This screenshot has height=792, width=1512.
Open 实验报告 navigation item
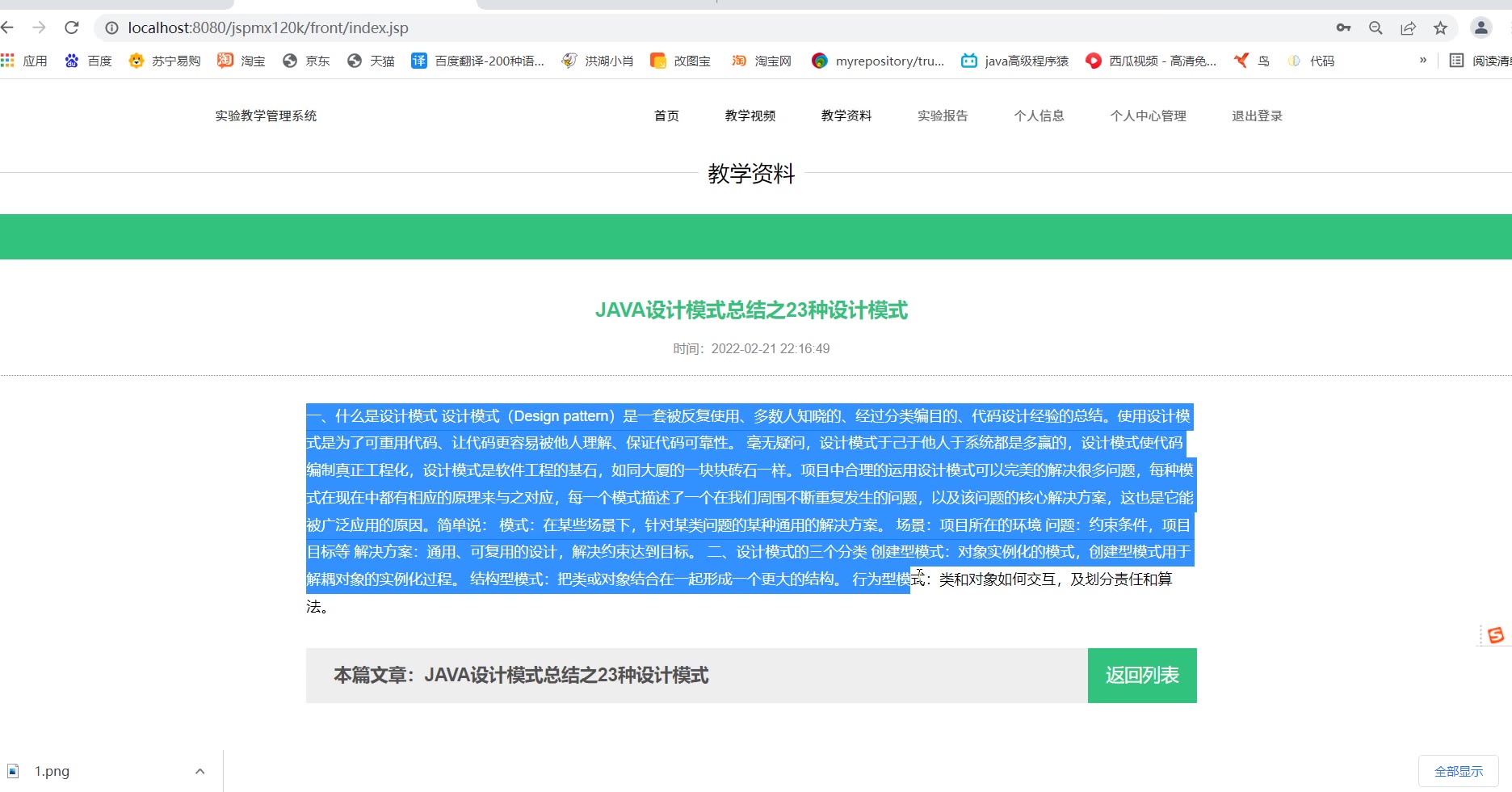coord(943,116)
